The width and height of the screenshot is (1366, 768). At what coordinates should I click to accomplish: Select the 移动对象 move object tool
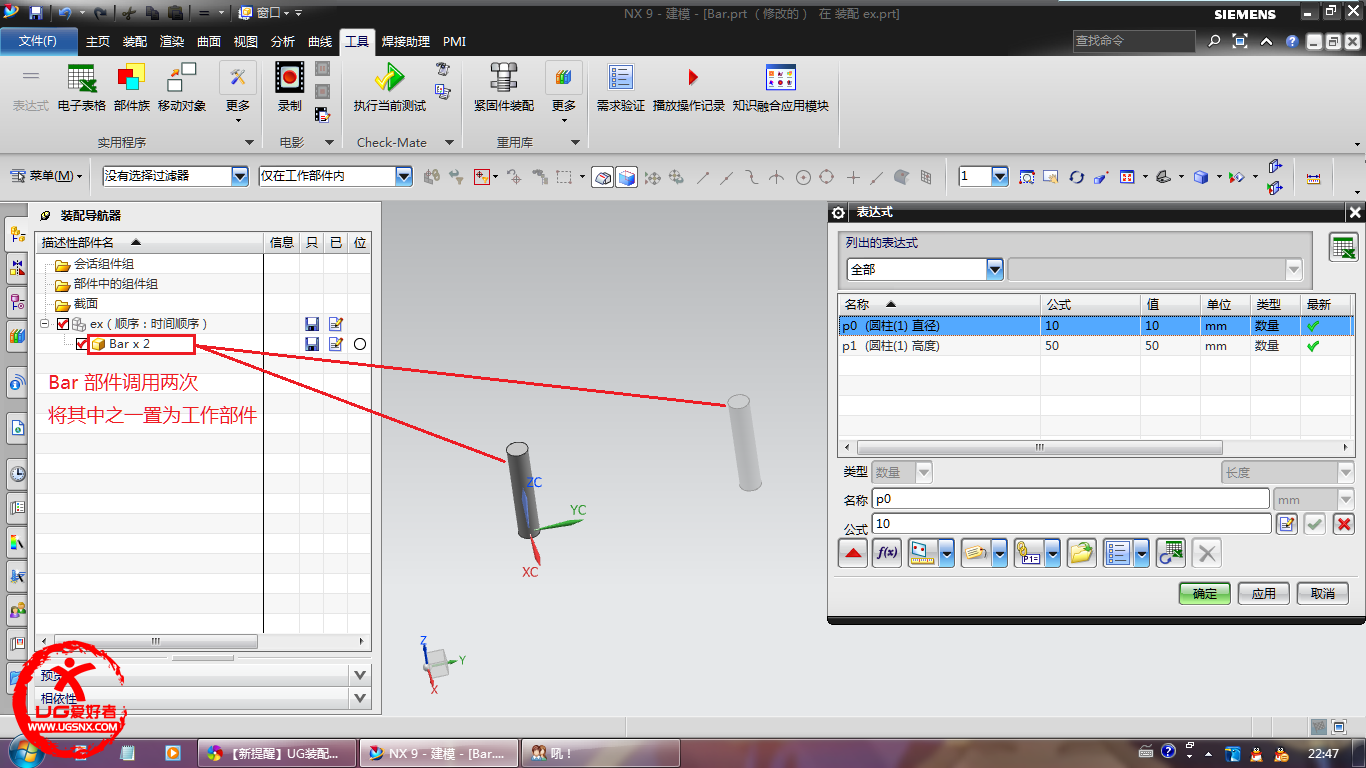pyautogui.click(x=182, y=88)
